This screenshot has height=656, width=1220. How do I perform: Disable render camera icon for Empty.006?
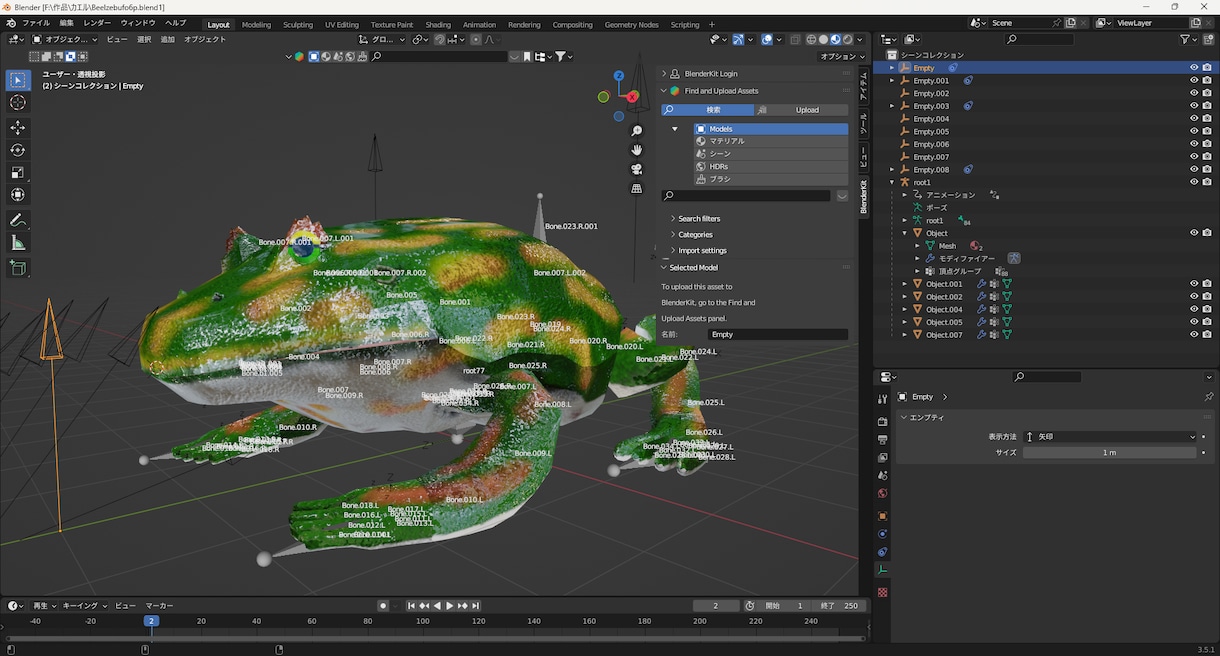[x=1207, y=144]
